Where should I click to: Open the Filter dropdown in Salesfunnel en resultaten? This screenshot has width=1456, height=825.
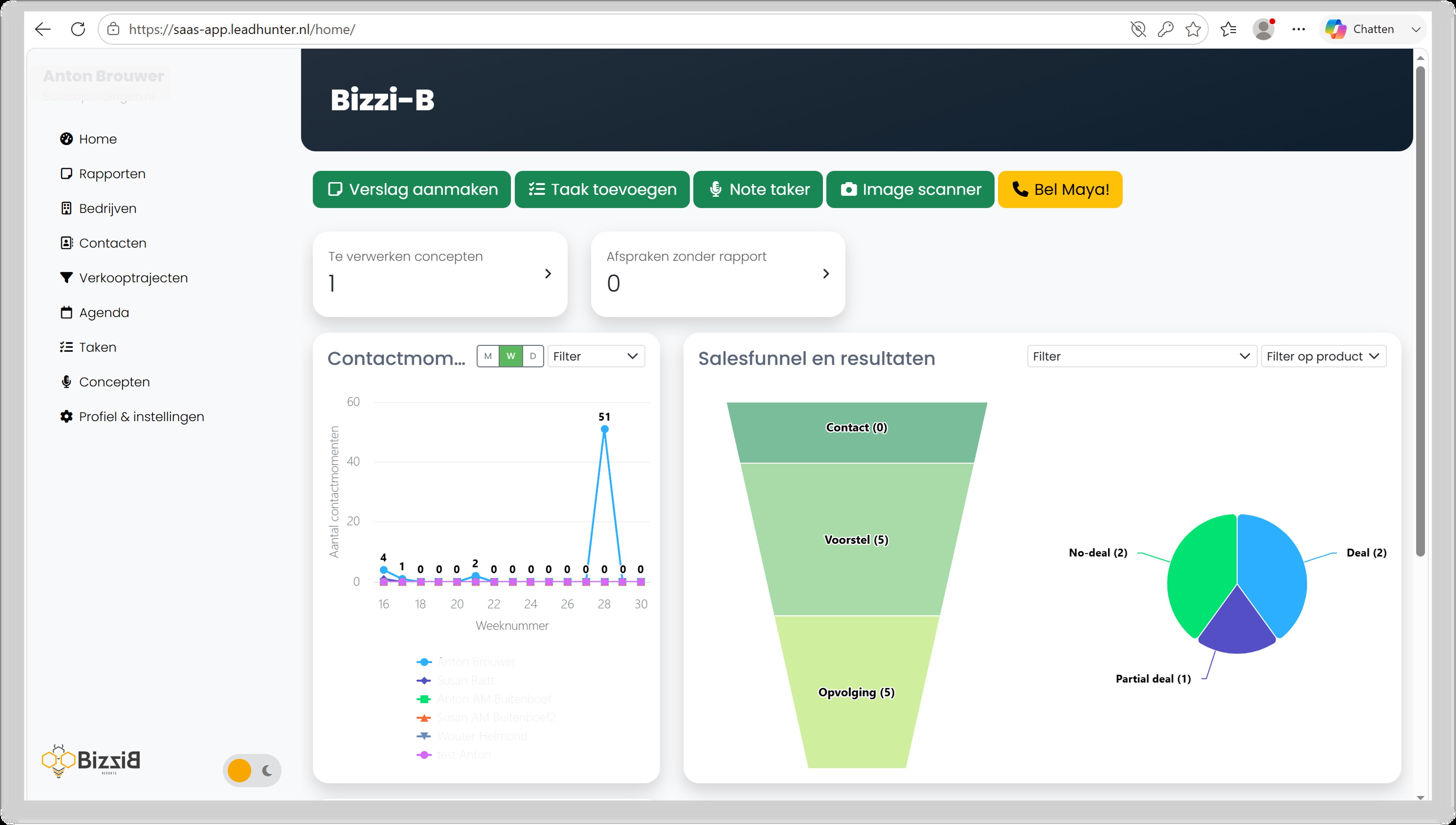pyautogui.click(x=1142, y=357)
